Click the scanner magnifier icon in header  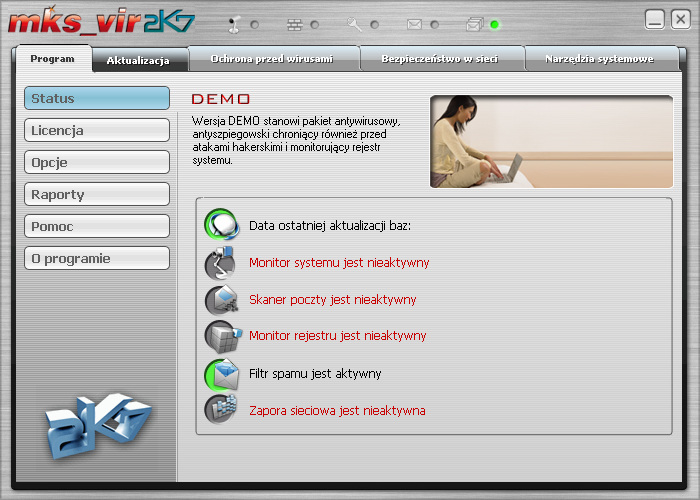(x=354, y=25)
